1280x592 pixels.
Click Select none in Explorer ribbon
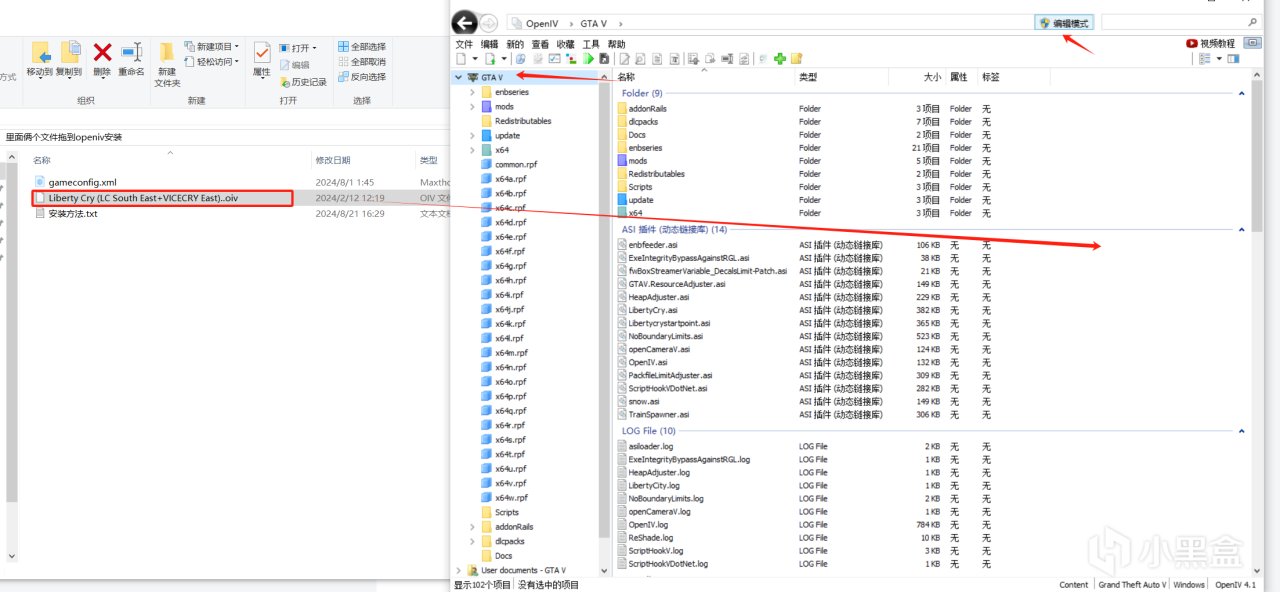pos(362,62)
